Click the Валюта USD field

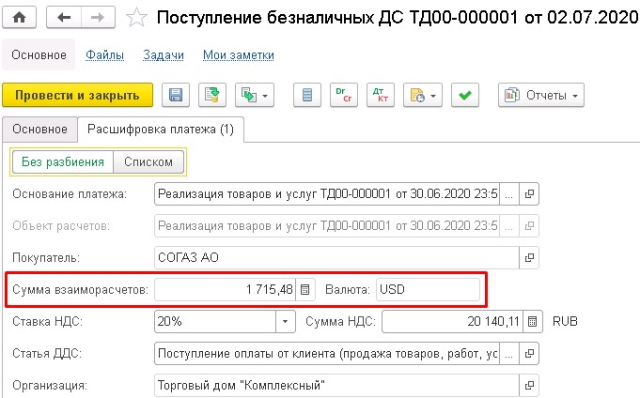[x=428, y=289]
